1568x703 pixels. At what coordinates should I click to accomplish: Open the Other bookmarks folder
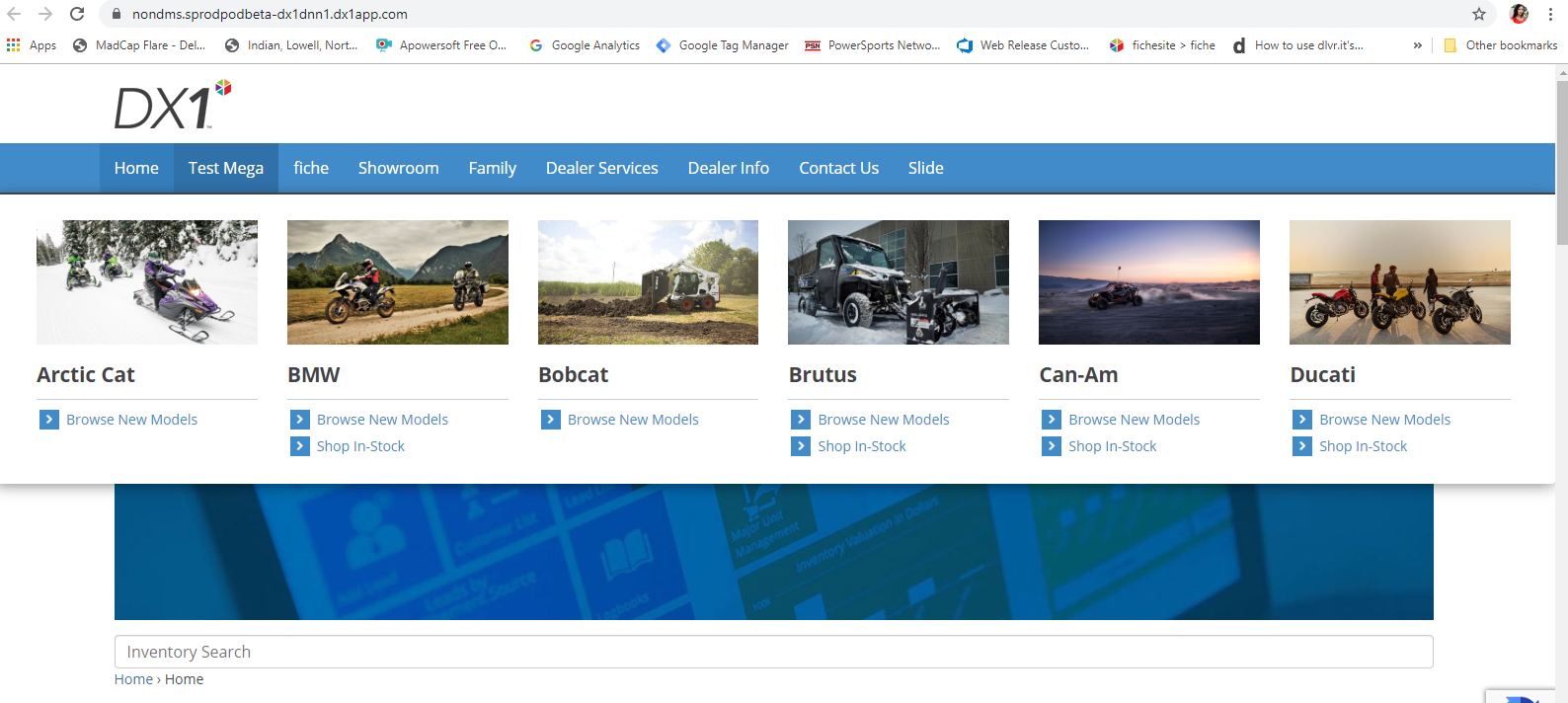coord(1501,45)
